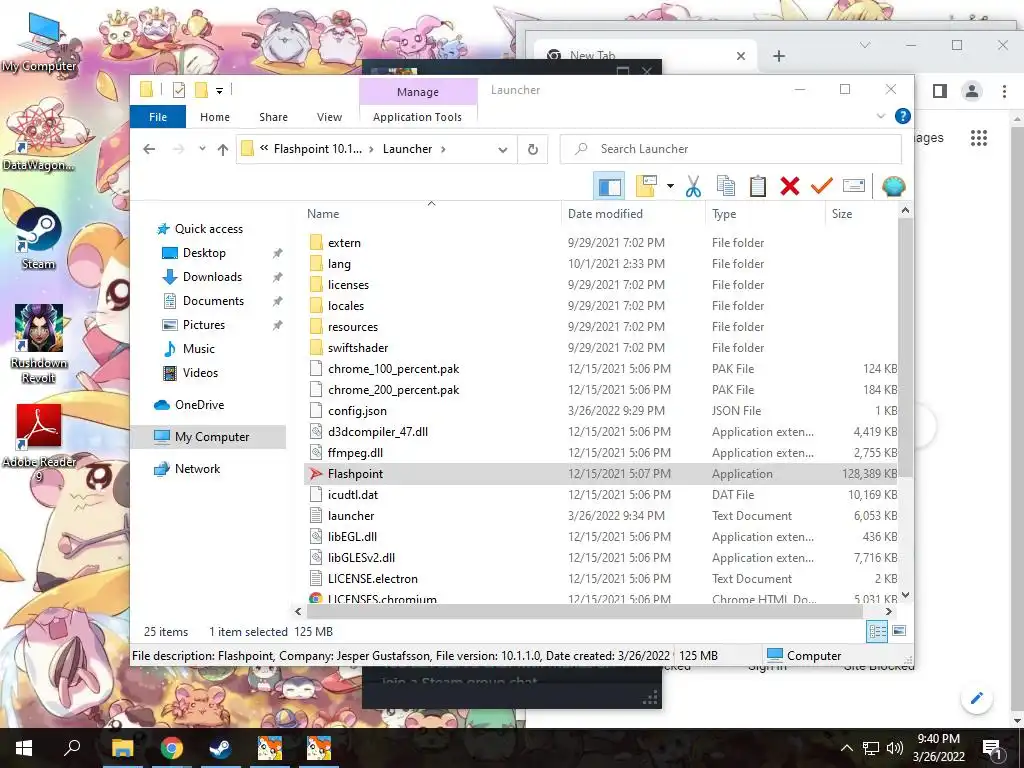
Task: Switch to large icons view in status bar
Action: pyautogui.click(x=899, y=631)
